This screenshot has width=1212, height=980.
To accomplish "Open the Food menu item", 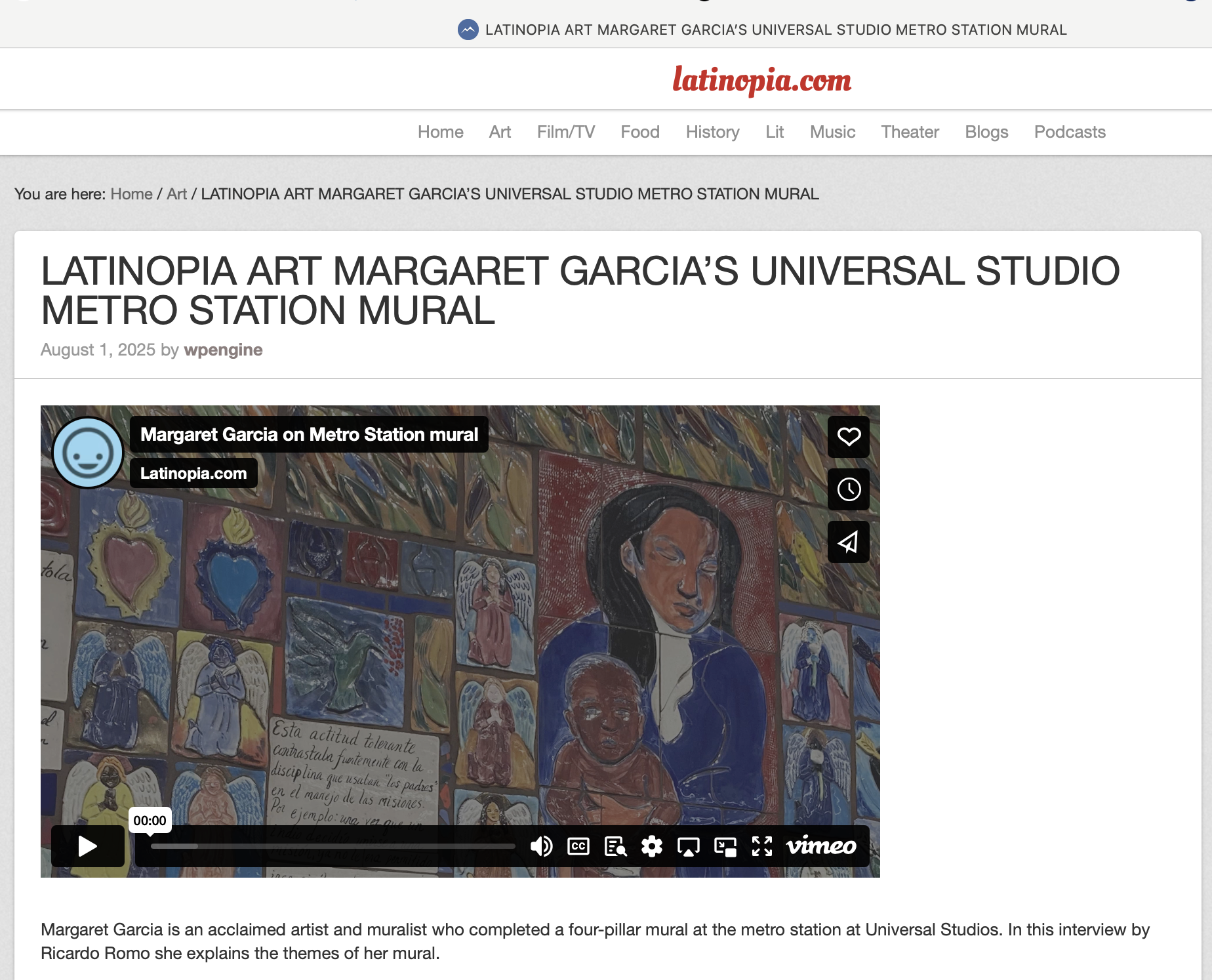I will click(640, 132).
